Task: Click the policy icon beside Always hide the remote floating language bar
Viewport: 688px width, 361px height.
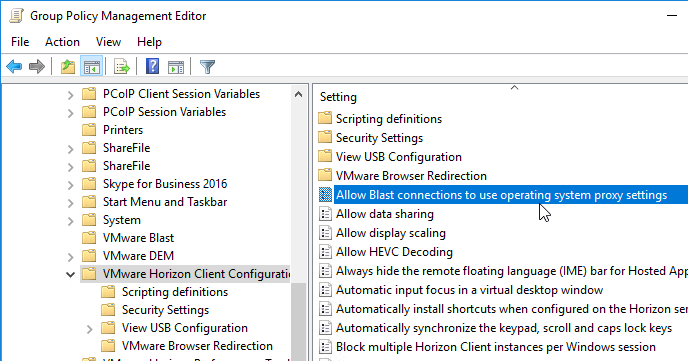Action: [x=325, y=271]
